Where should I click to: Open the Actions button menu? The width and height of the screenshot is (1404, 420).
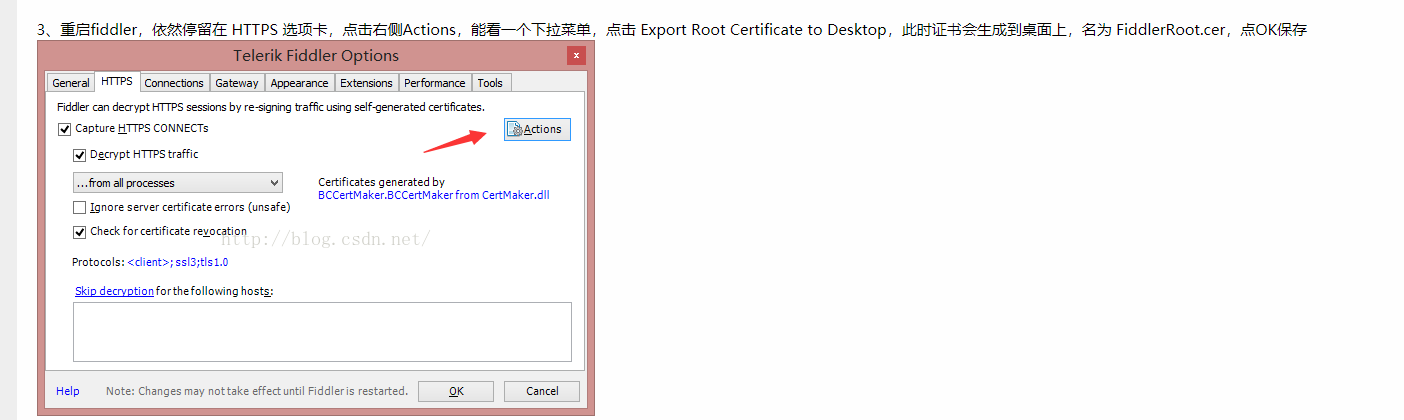[537, 129]
